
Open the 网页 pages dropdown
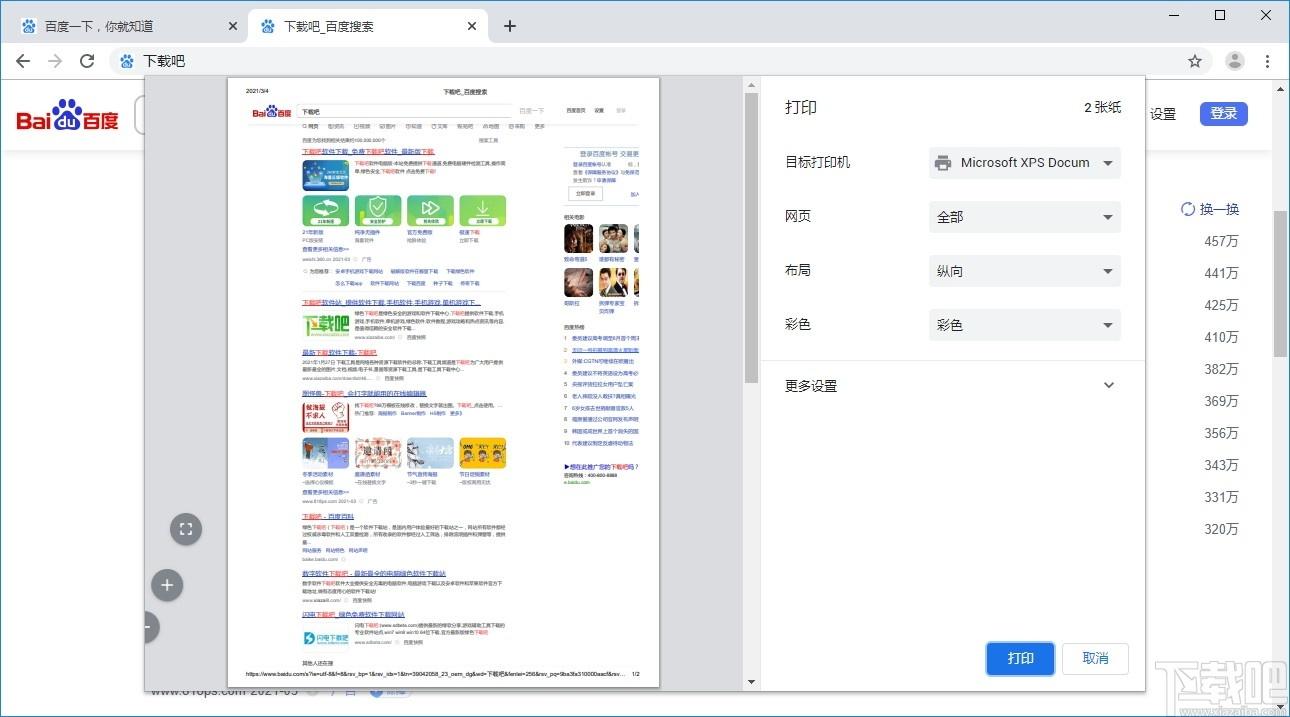pyautogui.click(x=1025, y=217)
